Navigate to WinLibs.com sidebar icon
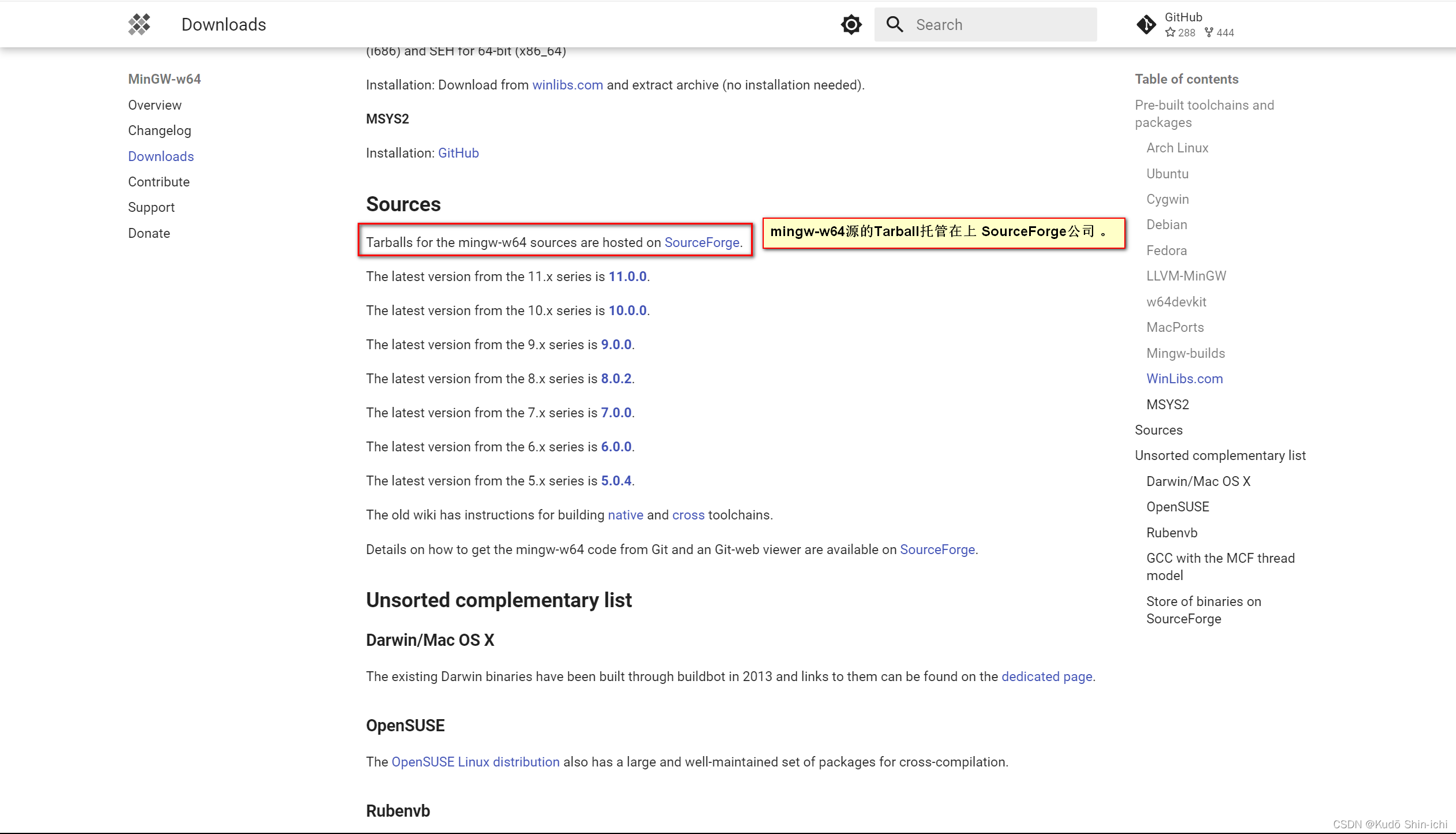Viewport: 1456px width, 834px height. (1184, 378)
